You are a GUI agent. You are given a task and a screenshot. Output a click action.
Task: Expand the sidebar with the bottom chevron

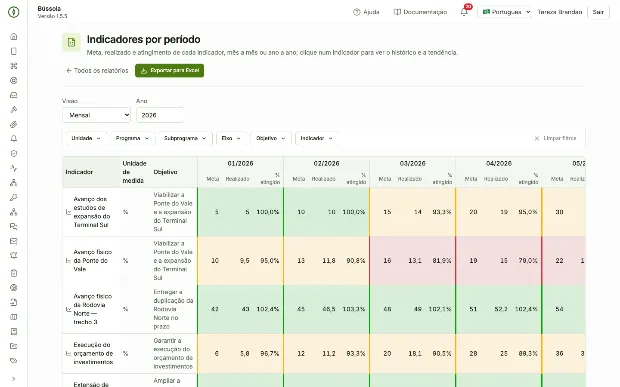pos(13,379)
